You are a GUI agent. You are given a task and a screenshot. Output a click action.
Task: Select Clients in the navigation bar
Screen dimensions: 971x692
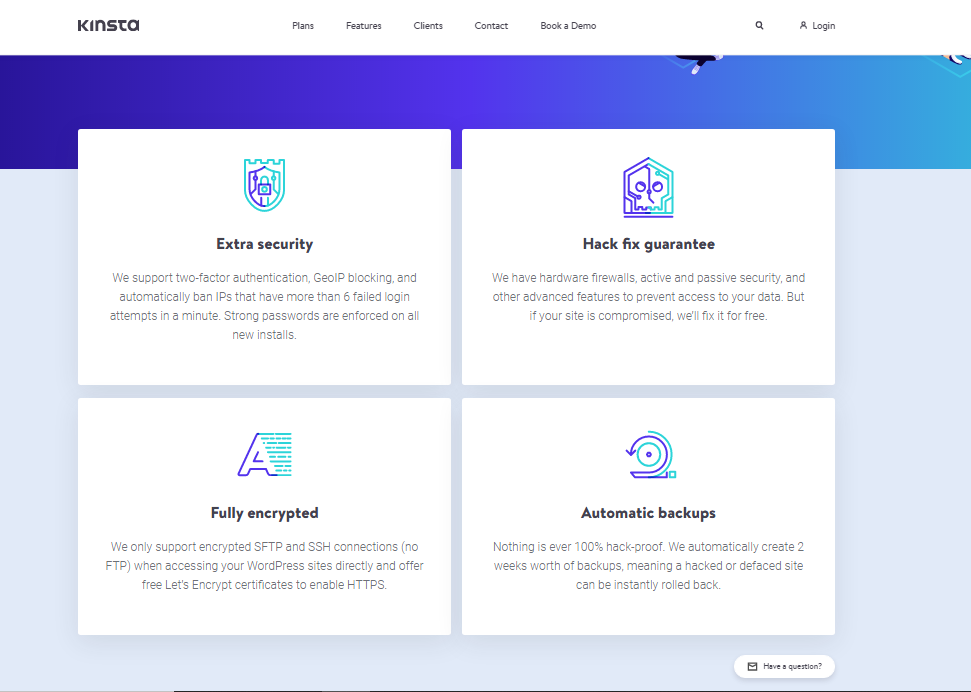click(428, 26)
